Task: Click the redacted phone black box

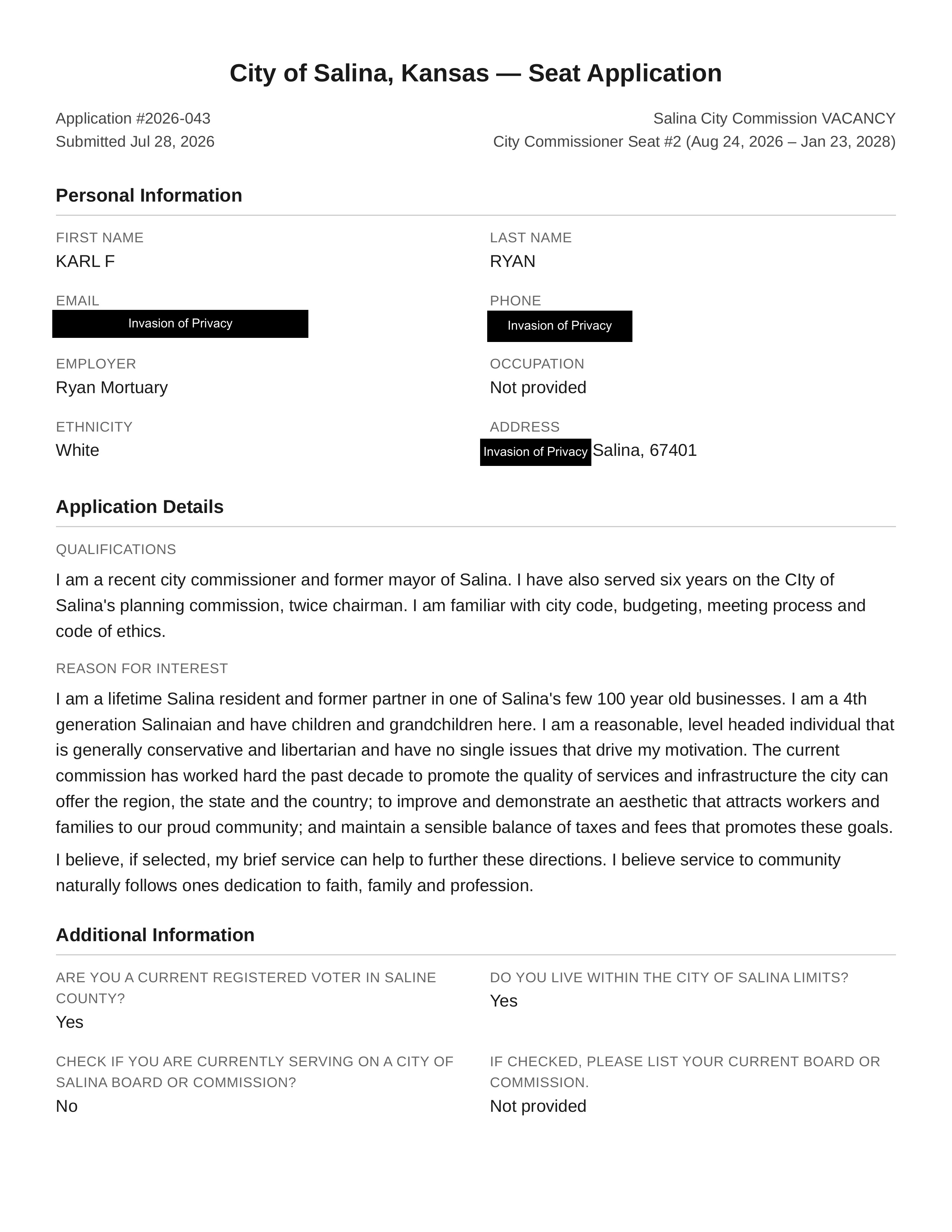Action: [560, 326]
